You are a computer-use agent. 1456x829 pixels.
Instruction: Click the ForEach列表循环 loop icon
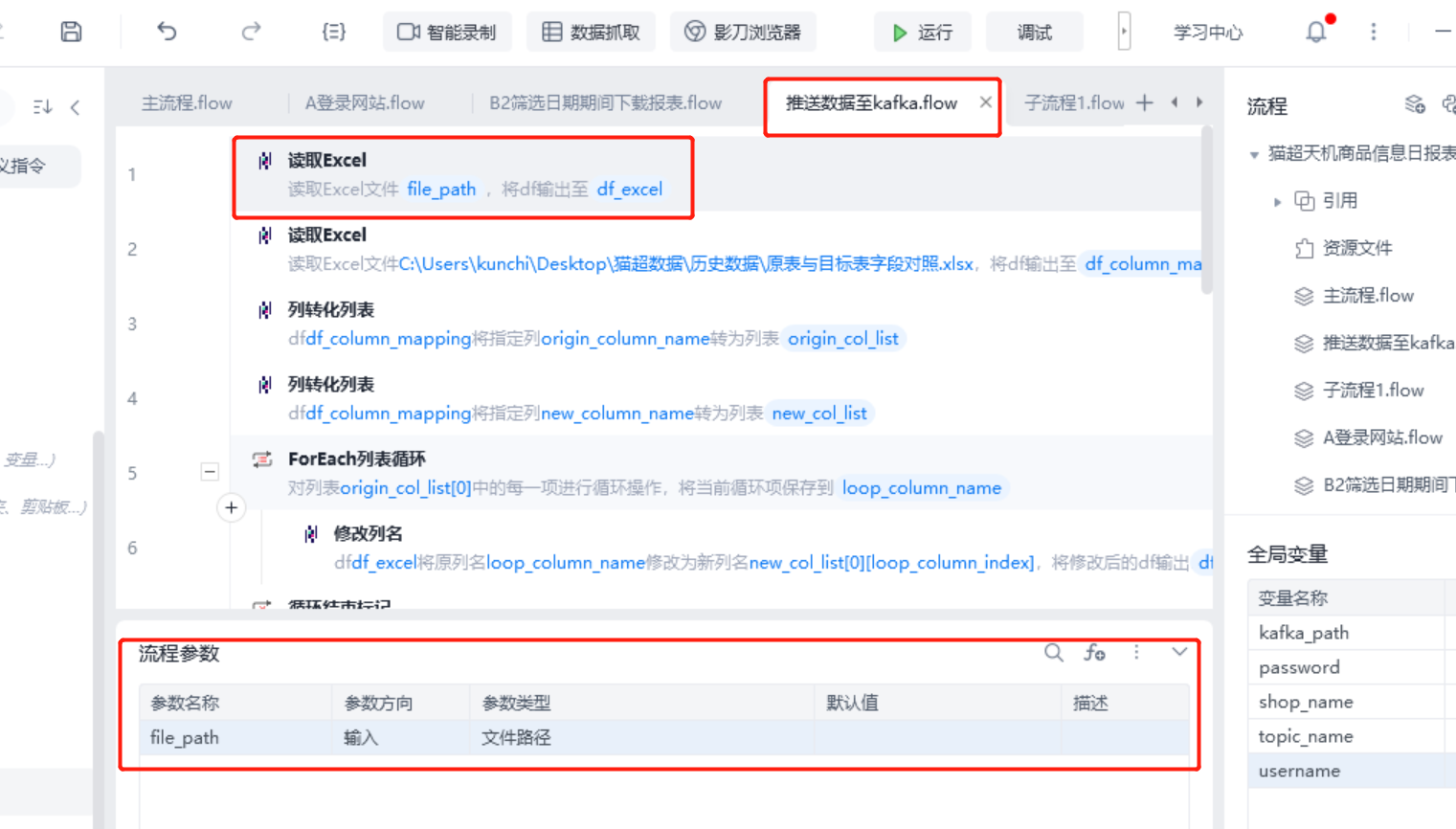click(x=262, y=459)
